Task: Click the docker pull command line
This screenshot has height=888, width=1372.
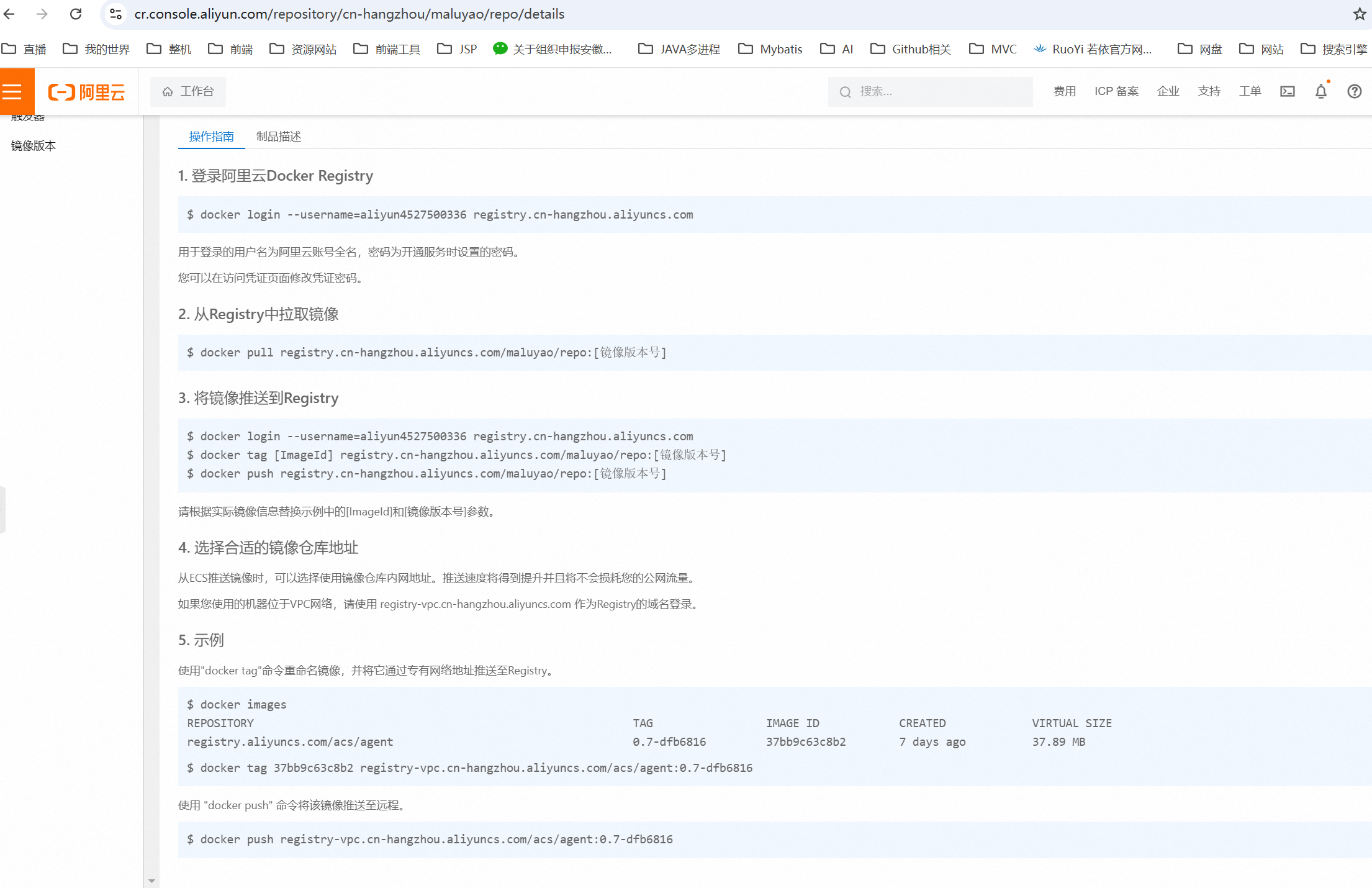Action: pos(426,353)
